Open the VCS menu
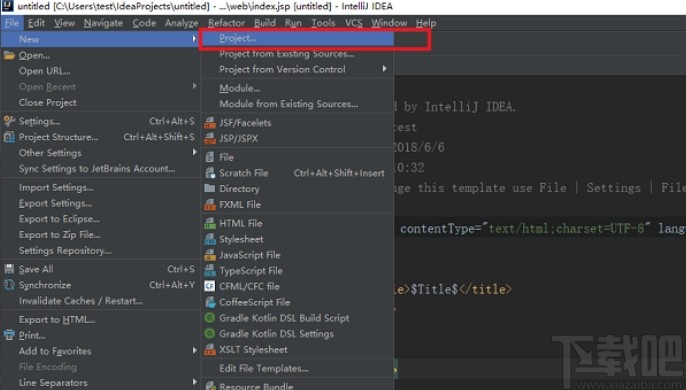 (354, 23)
